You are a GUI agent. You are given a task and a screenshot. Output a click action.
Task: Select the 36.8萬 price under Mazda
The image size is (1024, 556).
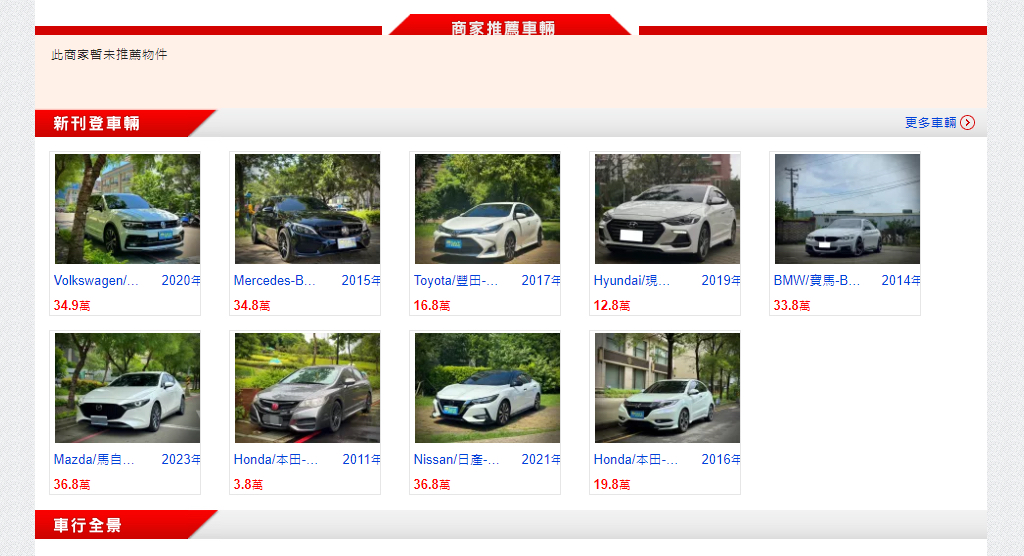(72, 484)
